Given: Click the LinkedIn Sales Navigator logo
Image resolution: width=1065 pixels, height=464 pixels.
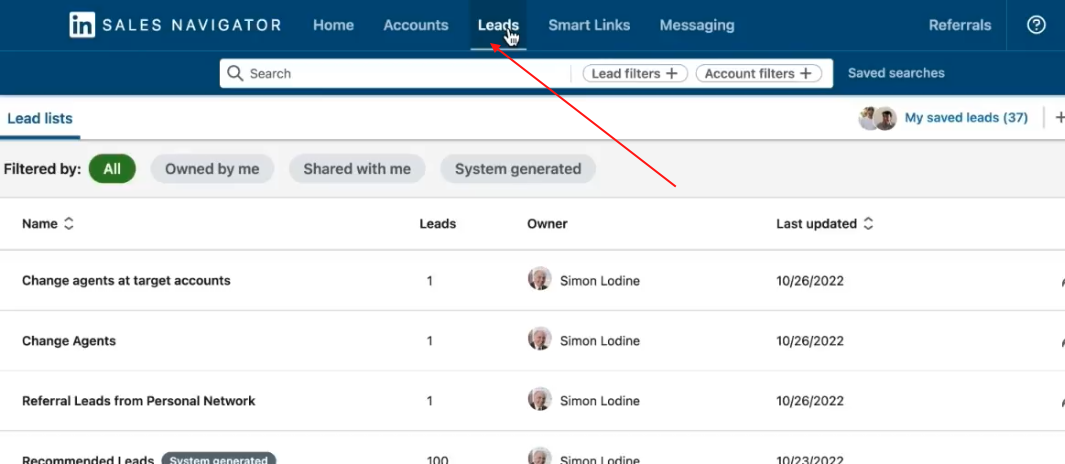Looking at the screenshot, I should pos(175,25).
